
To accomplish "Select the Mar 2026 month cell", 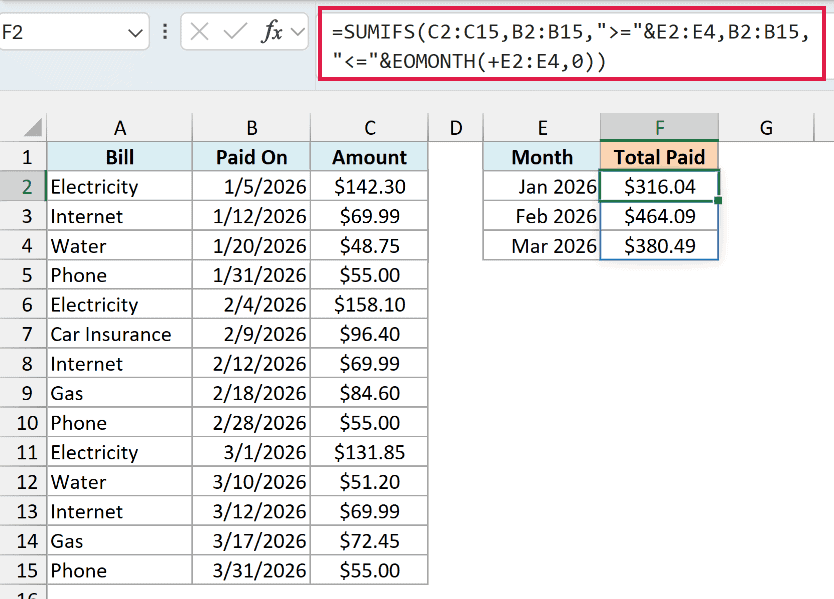I will point(542,245).
